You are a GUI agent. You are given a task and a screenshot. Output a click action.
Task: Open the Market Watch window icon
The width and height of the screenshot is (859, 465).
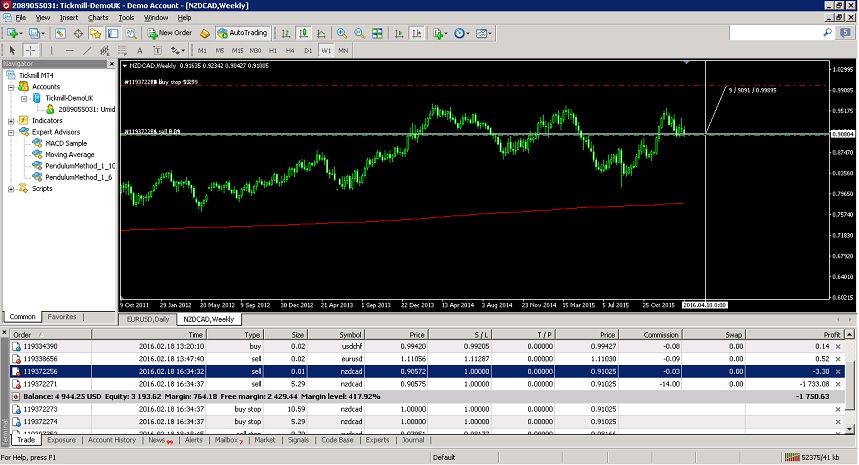pos(60,33)
